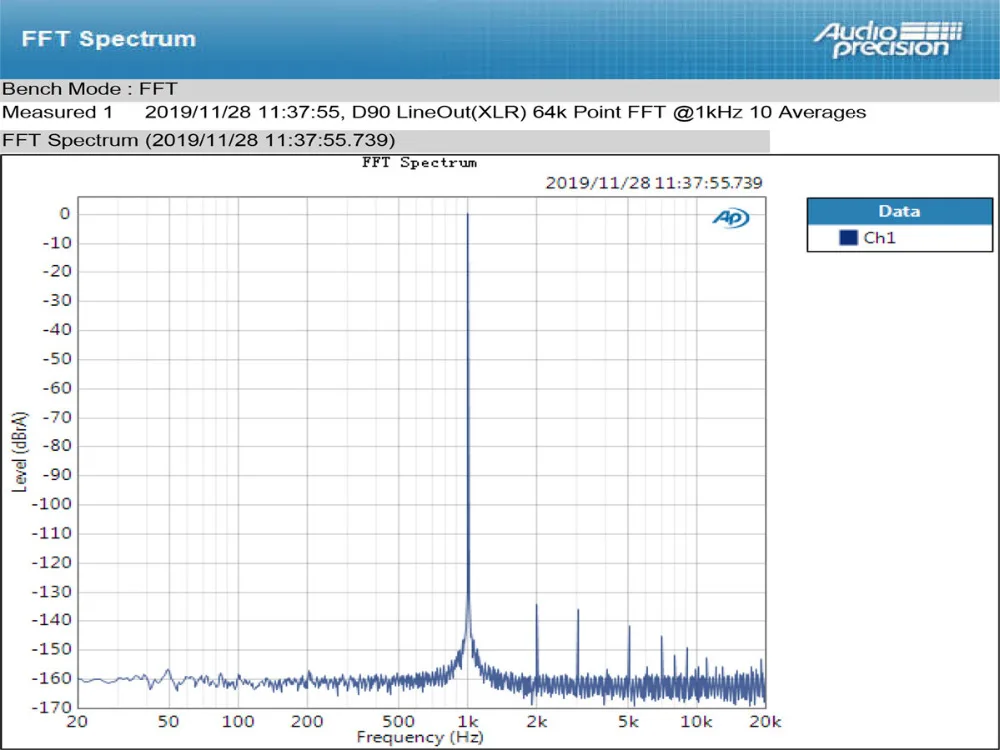Image resolution: width=1000 pixels, height=750 pixels.
Task: Click the -130 tick label on level axis
Action: [x=51, y=592]
